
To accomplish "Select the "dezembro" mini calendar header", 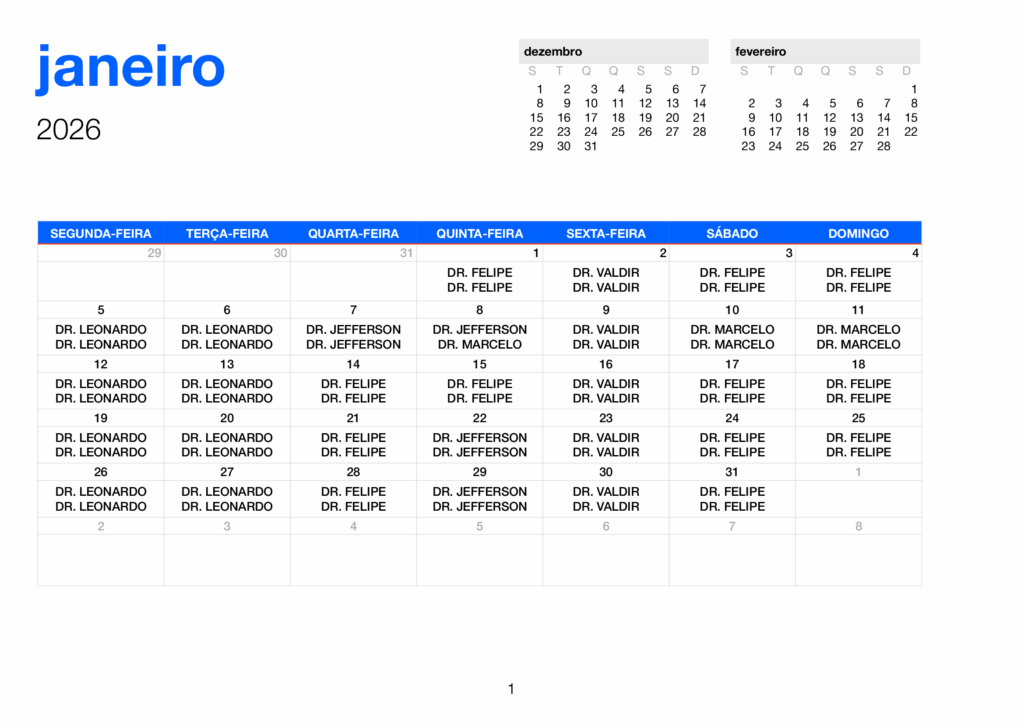I will (553, 51).
